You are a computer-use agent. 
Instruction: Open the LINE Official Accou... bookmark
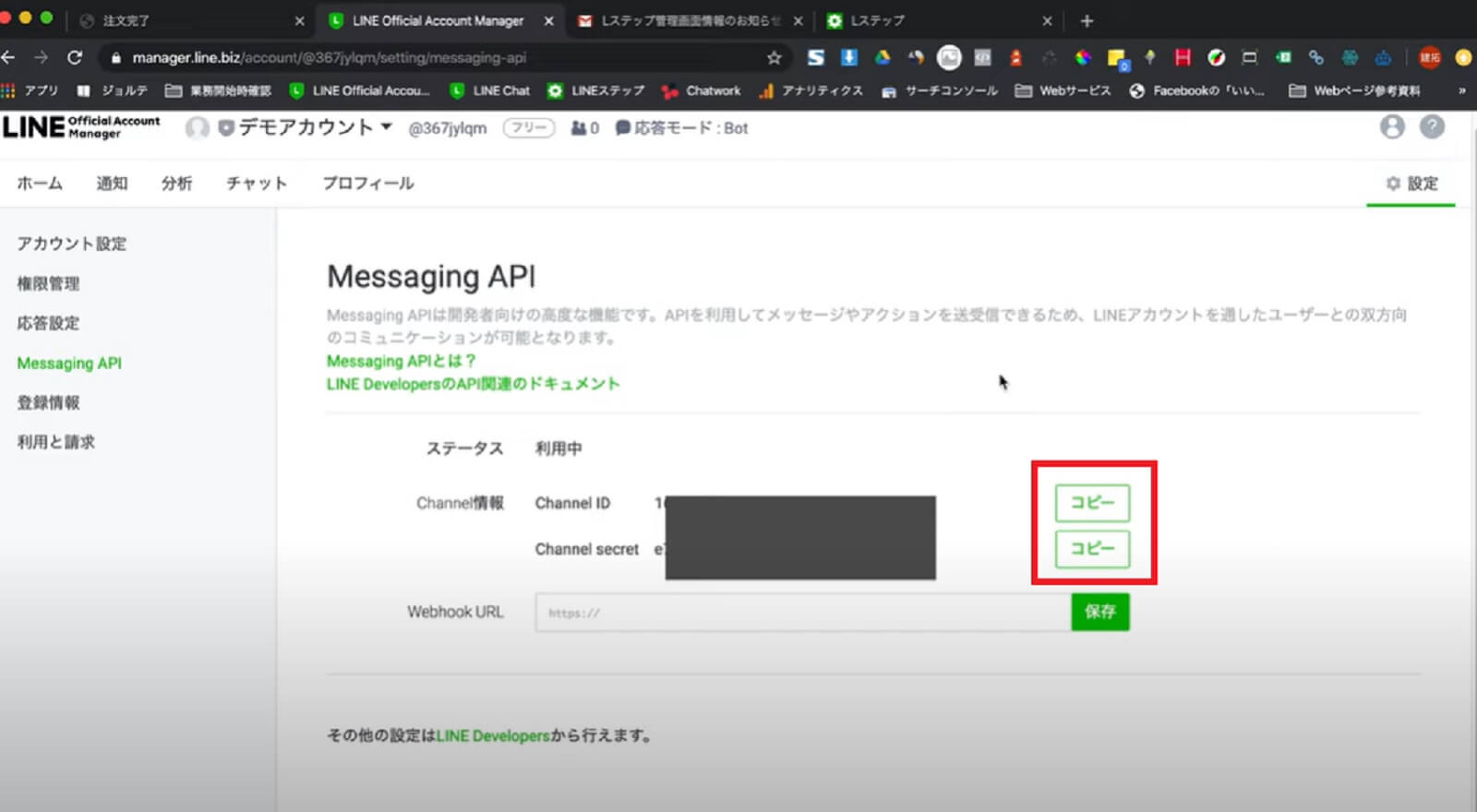pos(360,90)
